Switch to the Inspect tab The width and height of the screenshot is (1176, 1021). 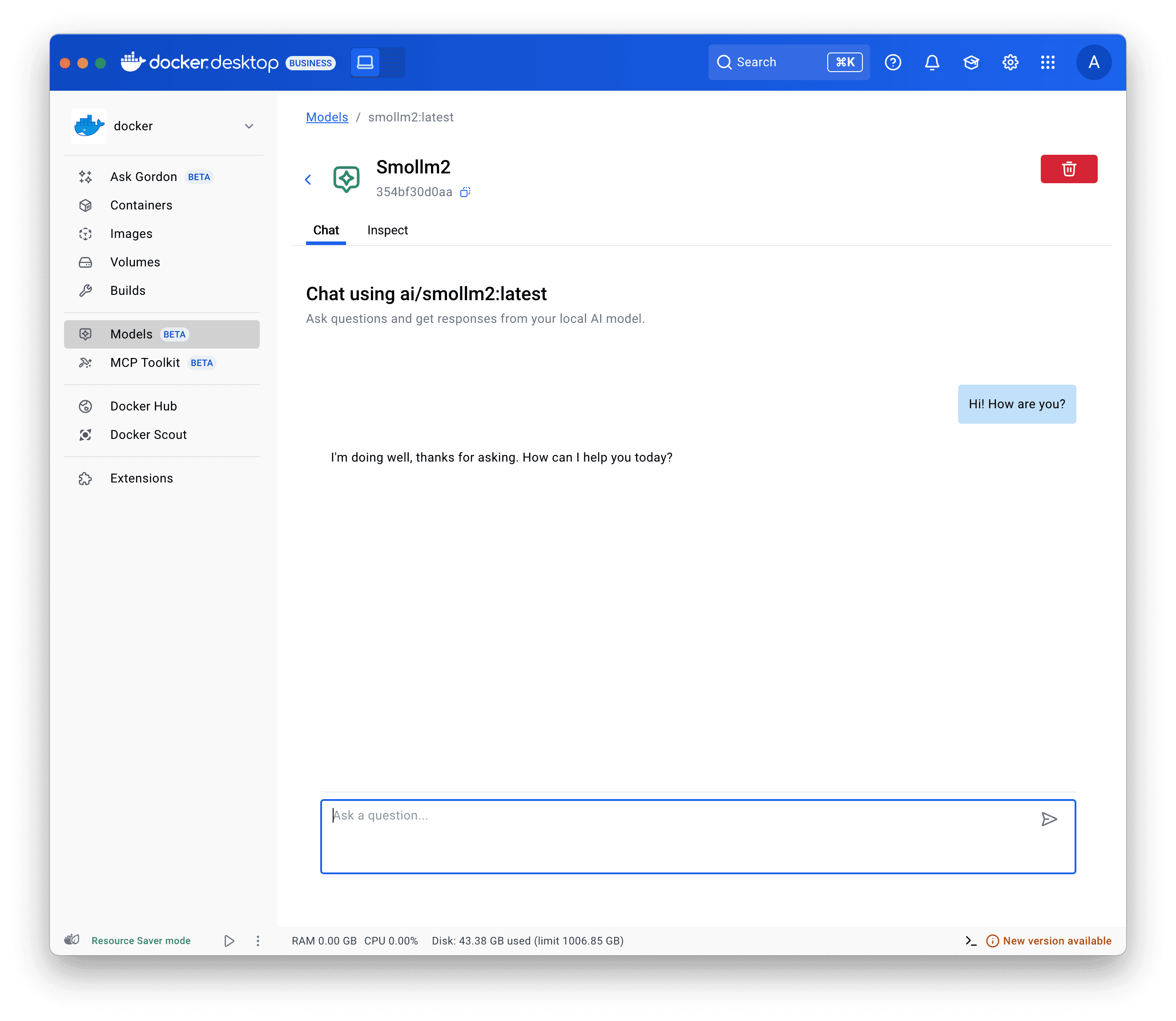point(387,230)
